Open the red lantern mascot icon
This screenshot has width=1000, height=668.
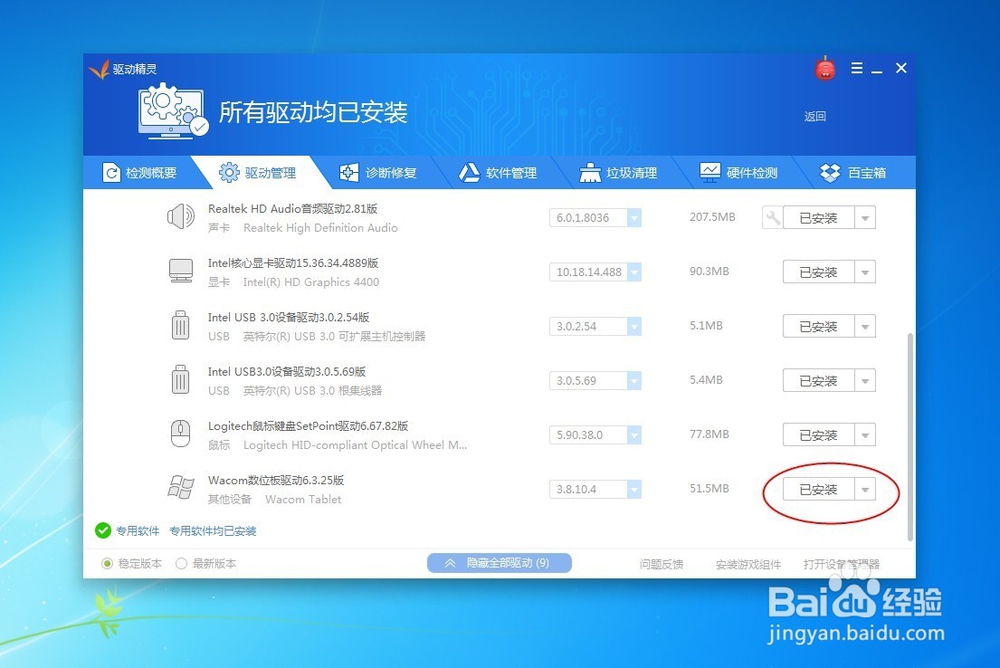tap(825, 68)
